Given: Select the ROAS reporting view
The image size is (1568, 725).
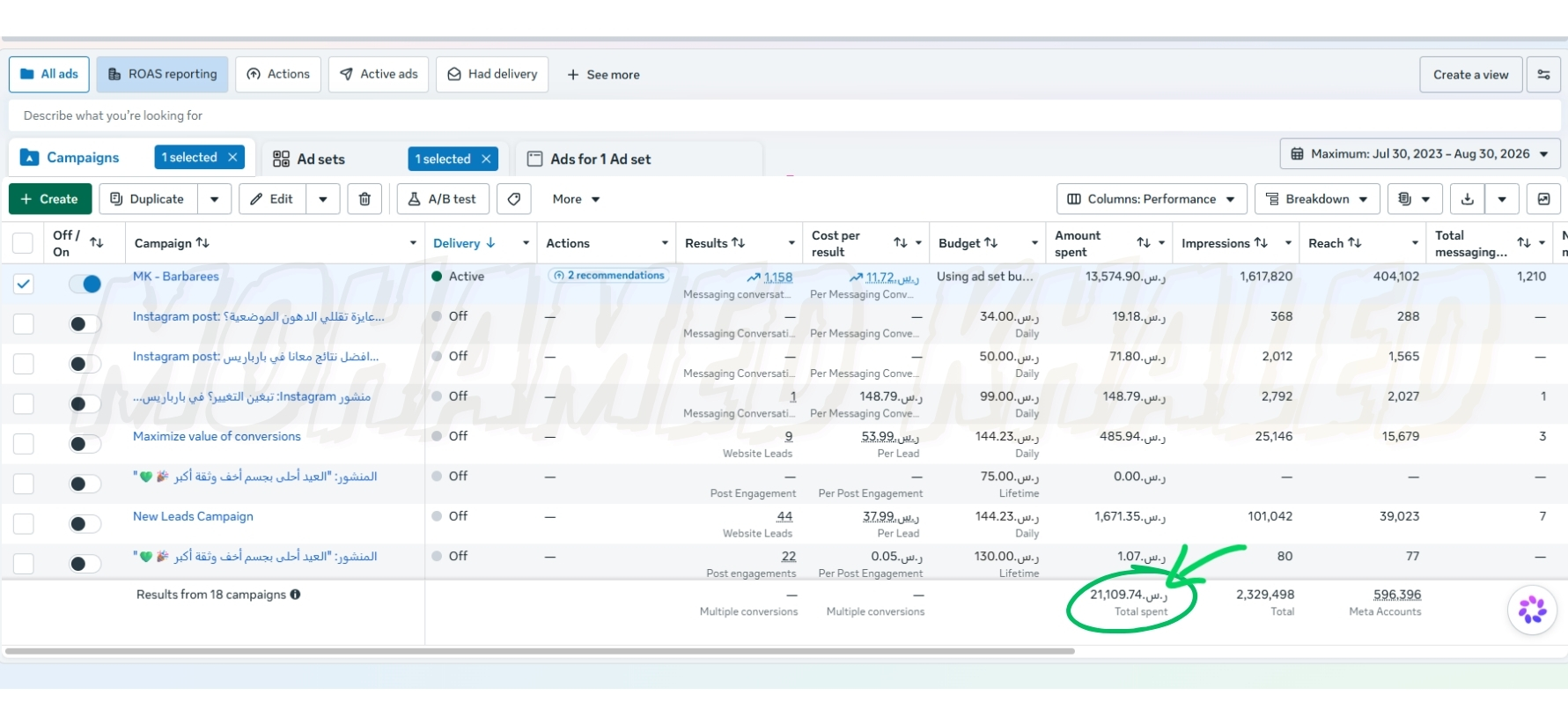Looking at the screenshot, I should pyautogui.click(x=163, y=74).
